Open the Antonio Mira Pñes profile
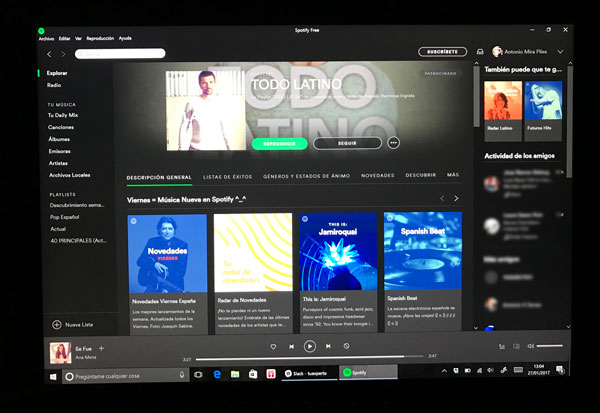Viewport: 600px width, 413px height. pyautogui.click(x=520, y=51)
